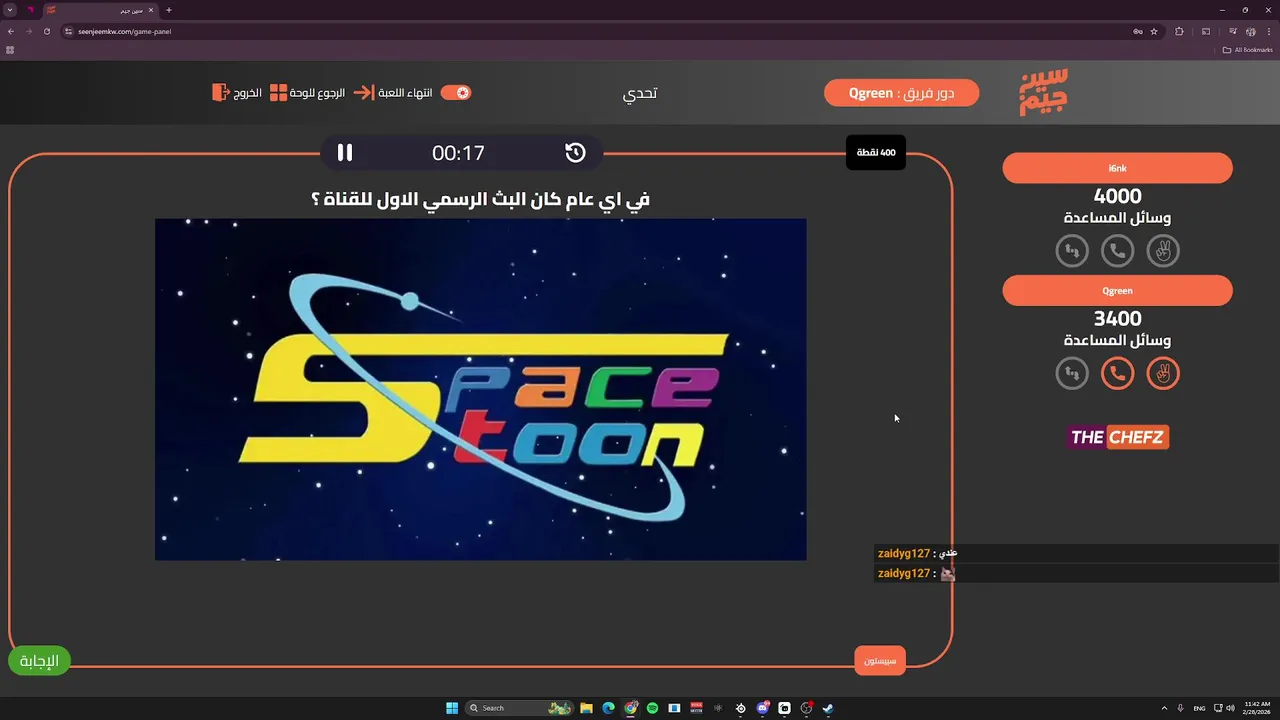Click the exit door icon beside الخروج
1280x720 pixels.
(x=221, y=92)
